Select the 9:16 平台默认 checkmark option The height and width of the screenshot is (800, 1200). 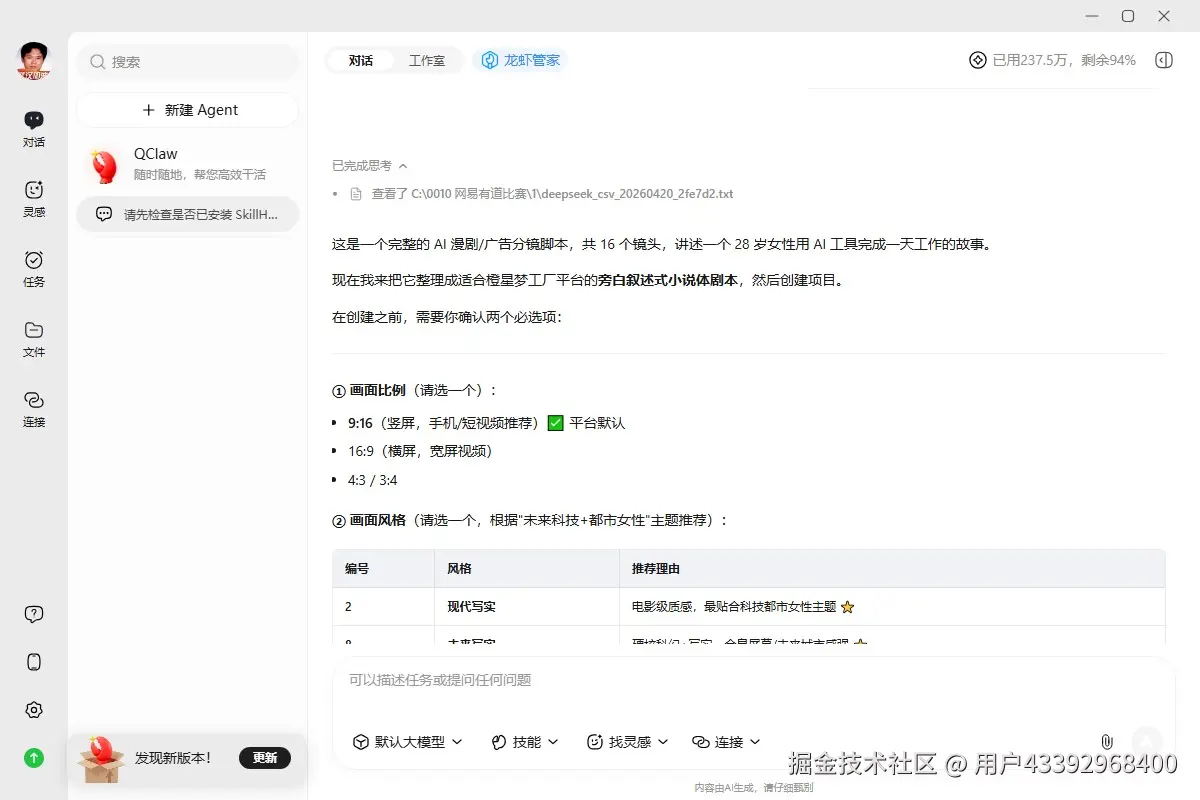click(x=555, y=422)
